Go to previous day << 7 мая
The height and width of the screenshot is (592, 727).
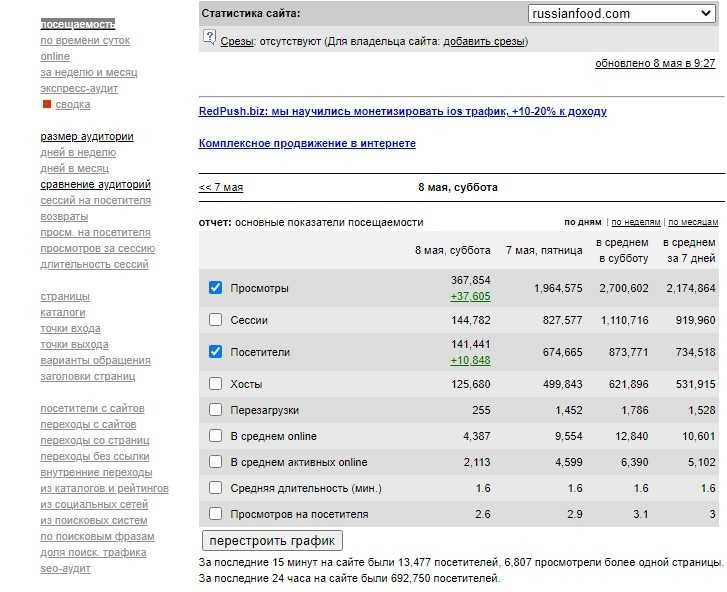(x=221, y=187)
